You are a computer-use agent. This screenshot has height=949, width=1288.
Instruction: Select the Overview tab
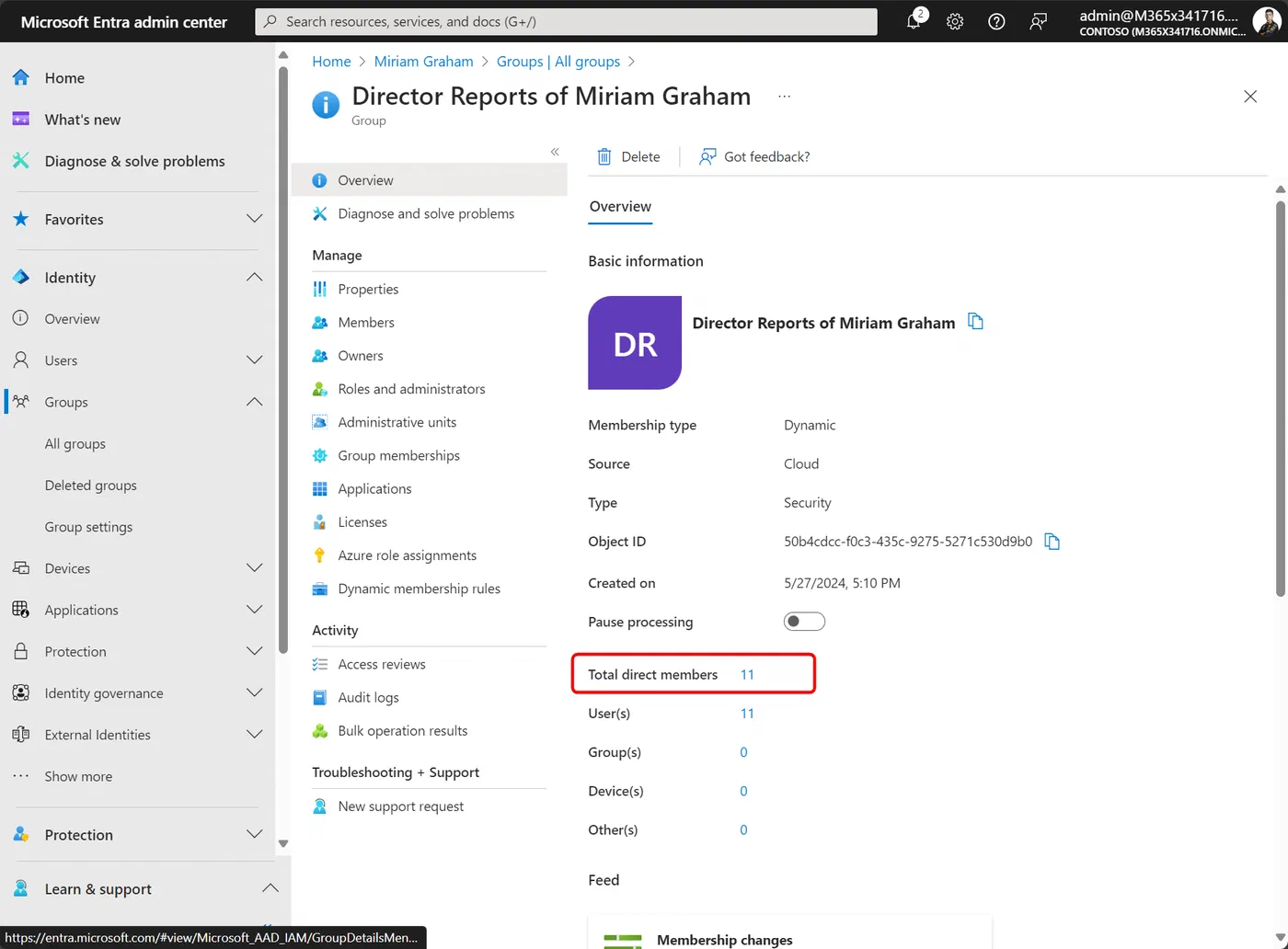tap(620, 207)
